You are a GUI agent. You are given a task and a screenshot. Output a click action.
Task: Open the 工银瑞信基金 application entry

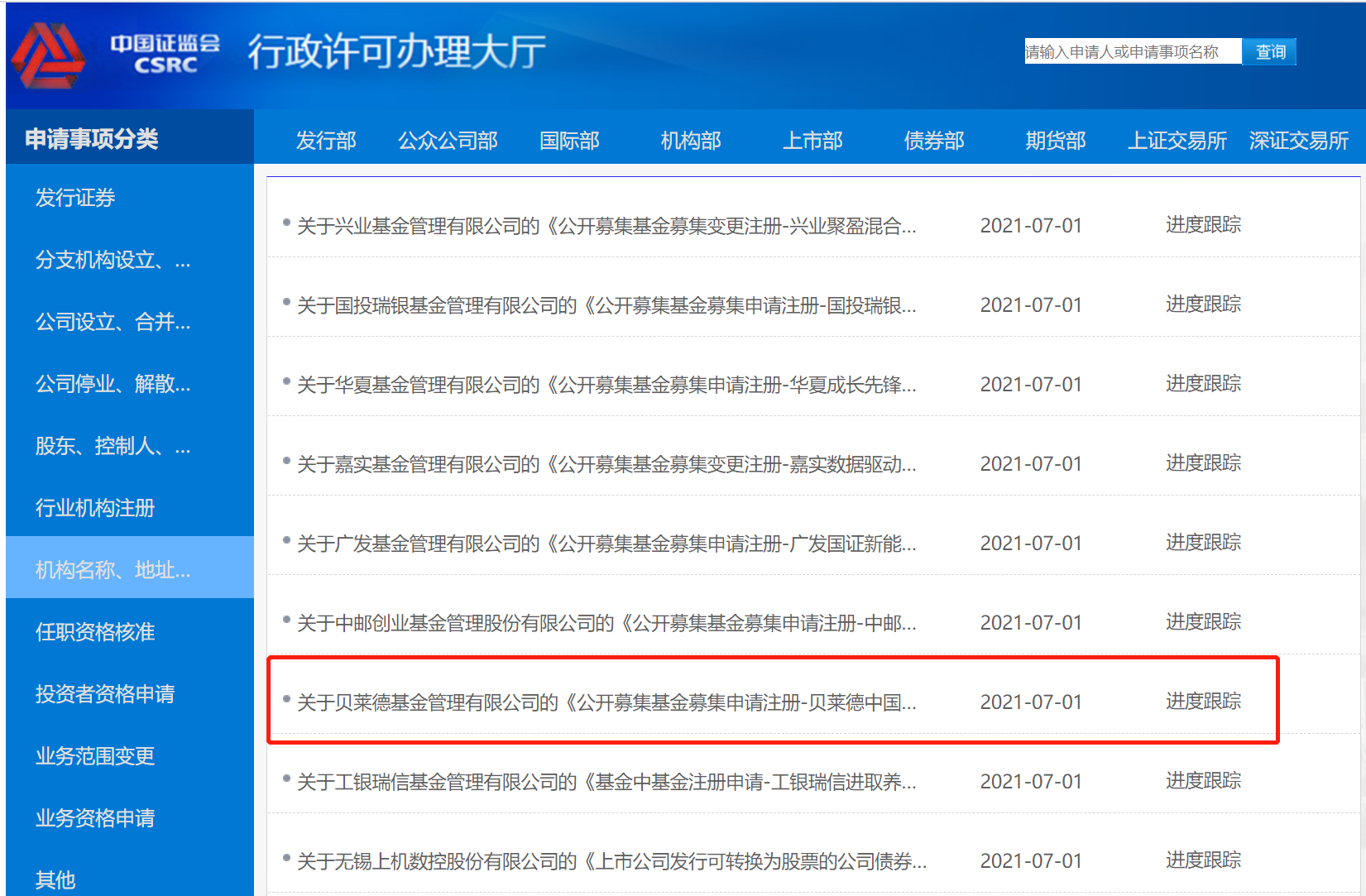tap(606, 782)
